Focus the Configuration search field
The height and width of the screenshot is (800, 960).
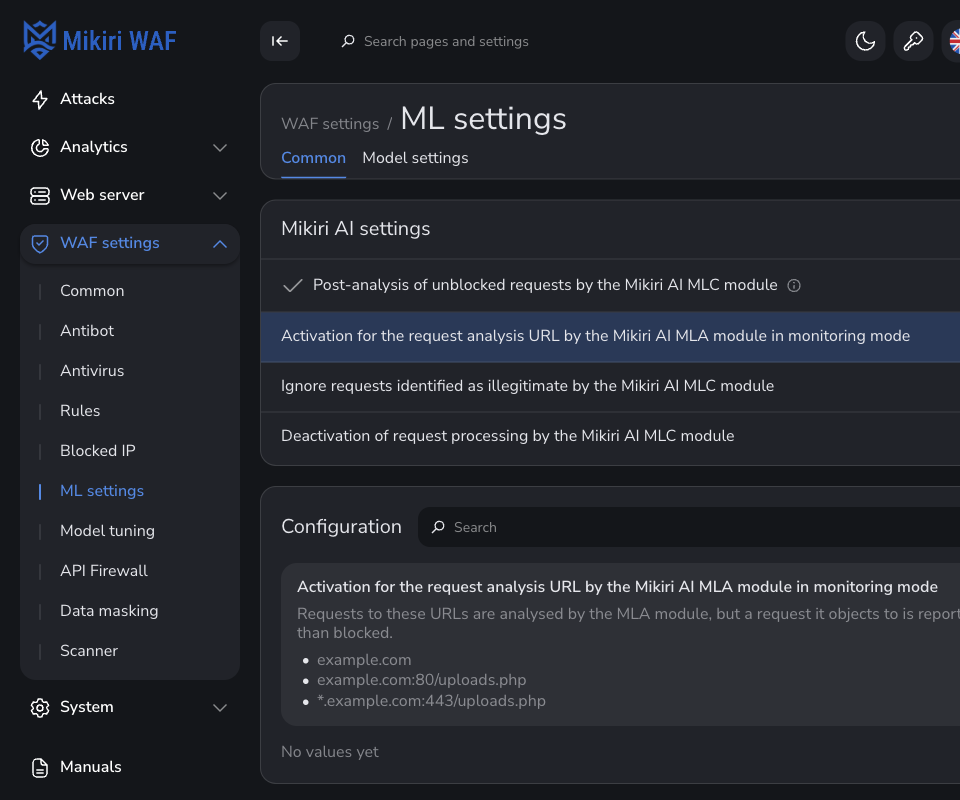(689, 527)
